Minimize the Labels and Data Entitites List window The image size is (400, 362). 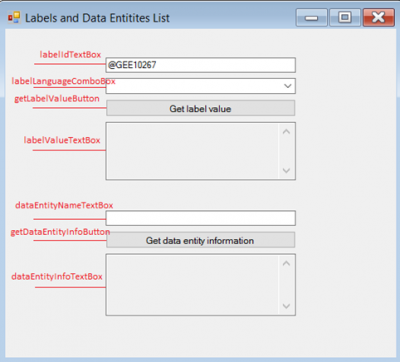[x=312, y=18]
